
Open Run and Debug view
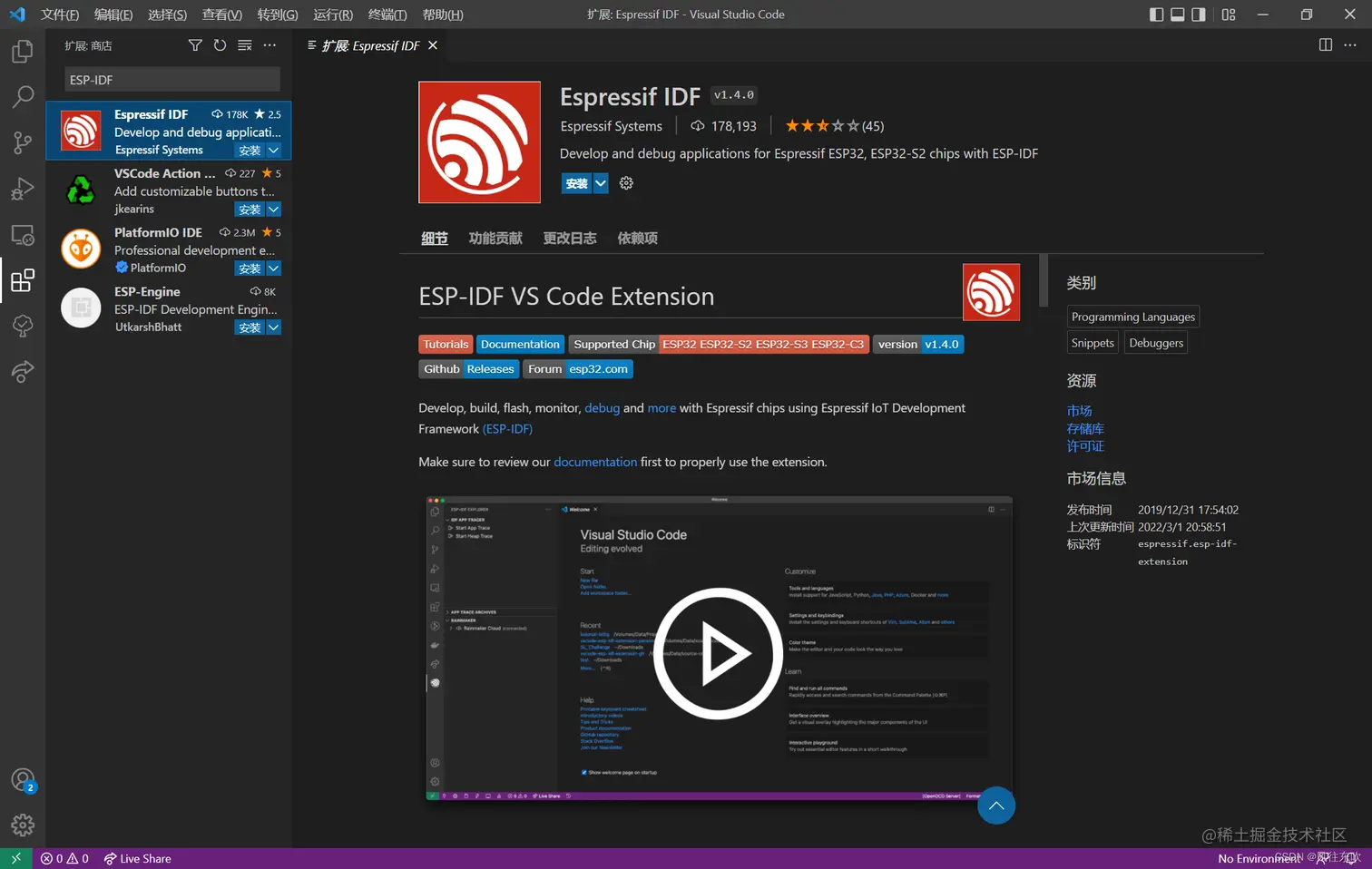(23, 189)
